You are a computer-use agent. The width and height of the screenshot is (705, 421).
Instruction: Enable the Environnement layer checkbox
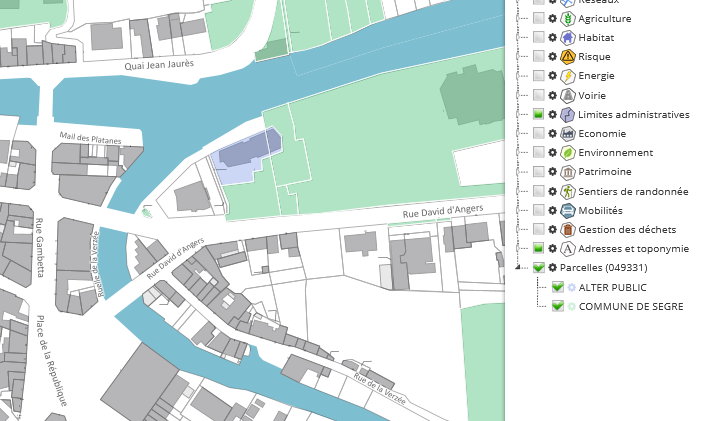[x=539, y=153]
